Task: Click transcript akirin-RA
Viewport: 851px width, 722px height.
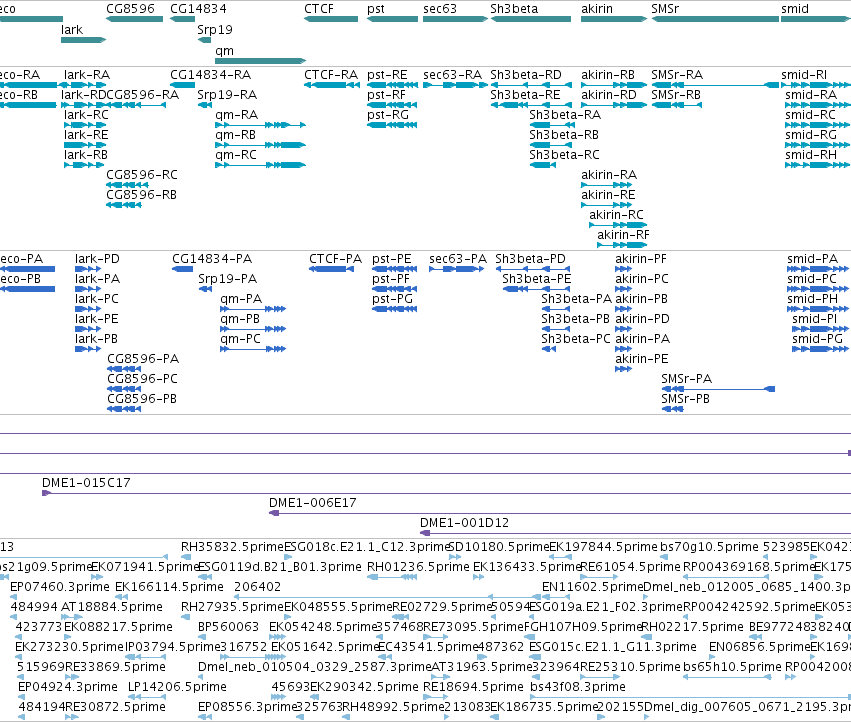Action: [x=608, y=175]
